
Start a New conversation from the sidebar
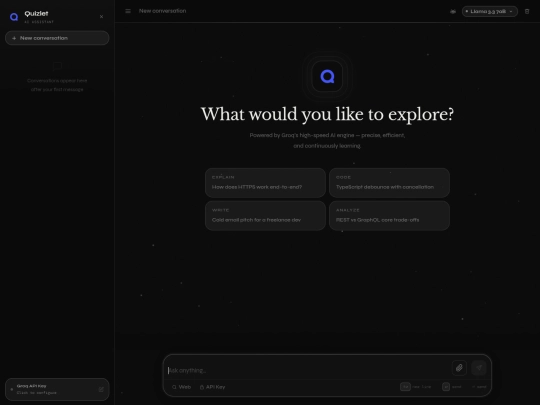[57, 38]
